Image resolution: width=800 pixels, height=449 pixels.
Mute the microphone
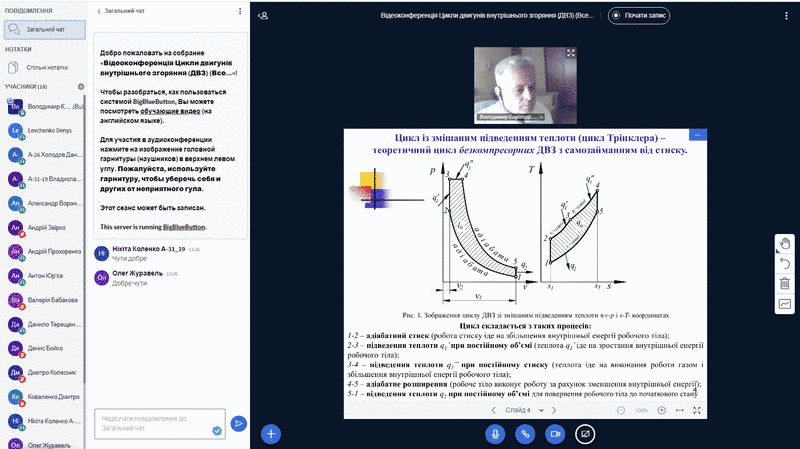pyautogui.click(x=495, y=434)
